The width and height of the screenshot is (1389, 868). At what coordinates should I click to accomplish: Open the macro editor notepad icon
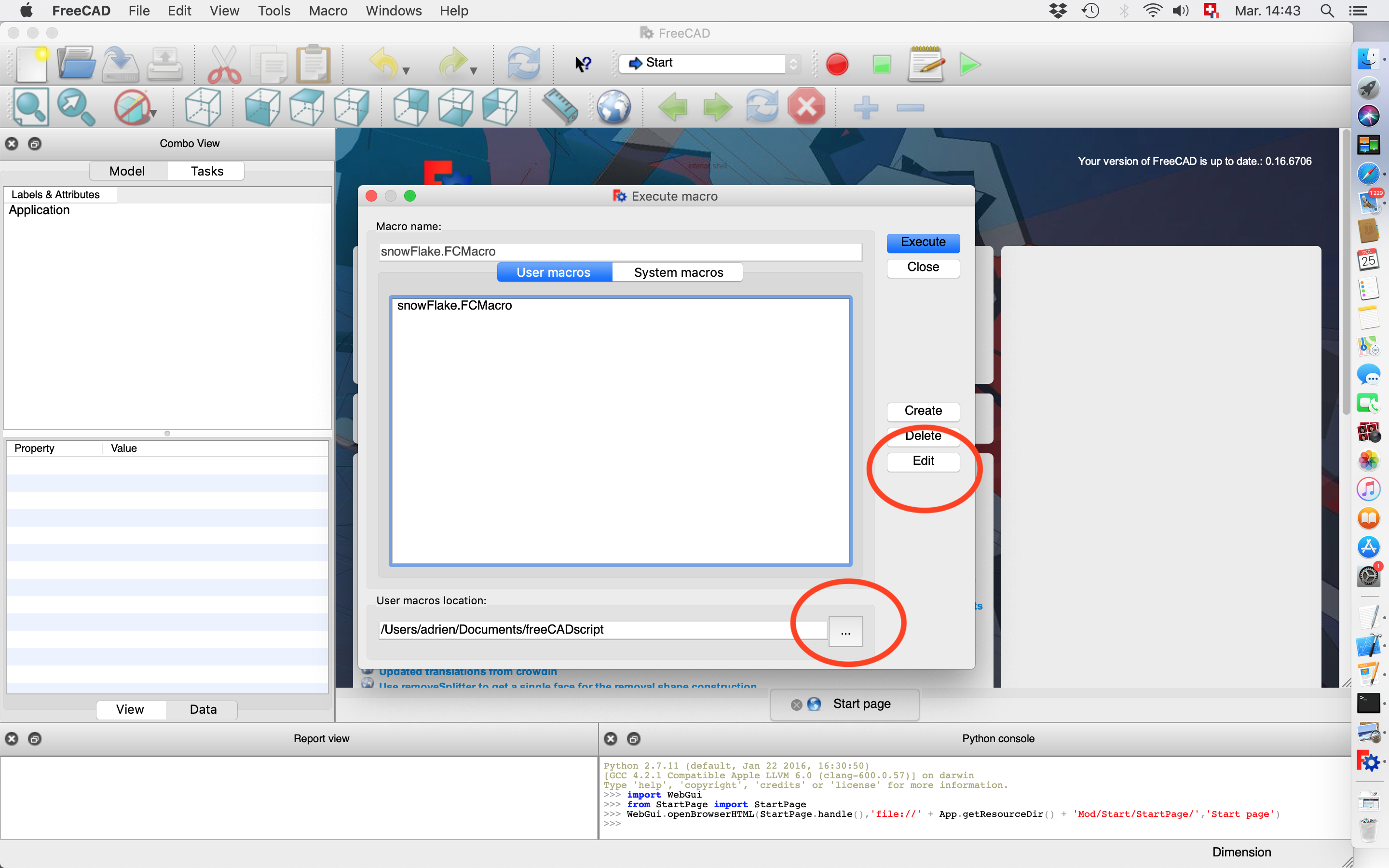[925, 64]
